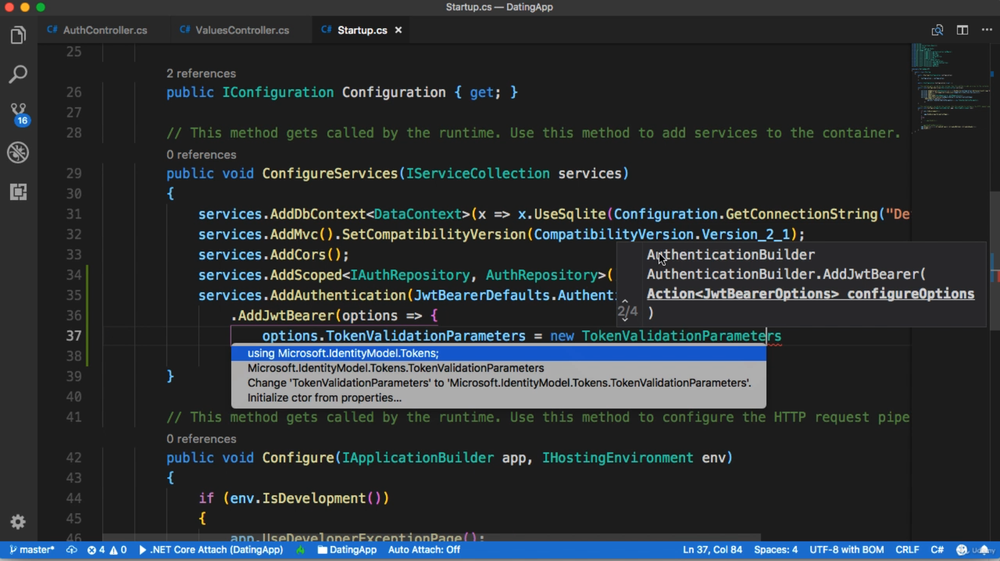Show next signature overload below 2/4

(x=625, y=319)
